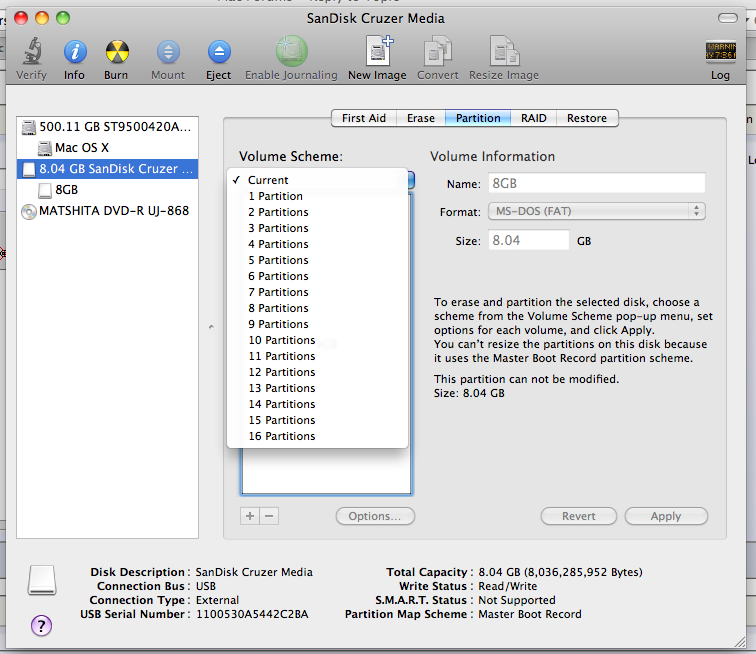Image resolution: width=756 pixels, height=654 pixels.
Task: Choose 13 Partitions scheme
Action: (317, 388)
